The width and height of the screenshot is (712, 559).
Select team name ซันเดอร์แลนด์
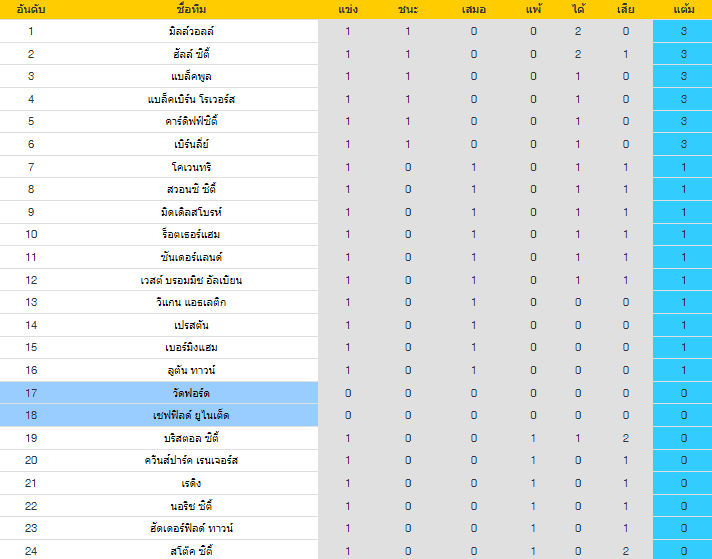[191, 257]
